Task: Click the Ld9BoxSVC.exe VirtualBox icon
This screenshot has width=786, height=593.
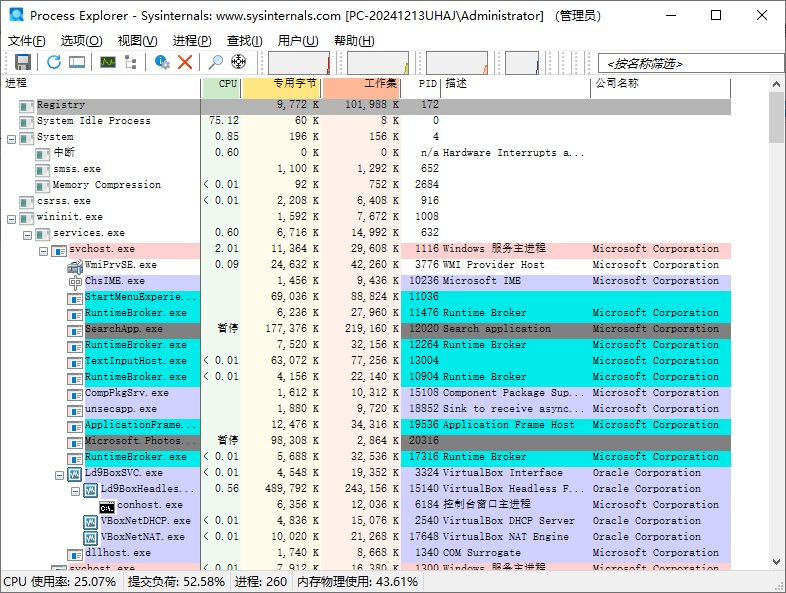Action: pos(75,474)
